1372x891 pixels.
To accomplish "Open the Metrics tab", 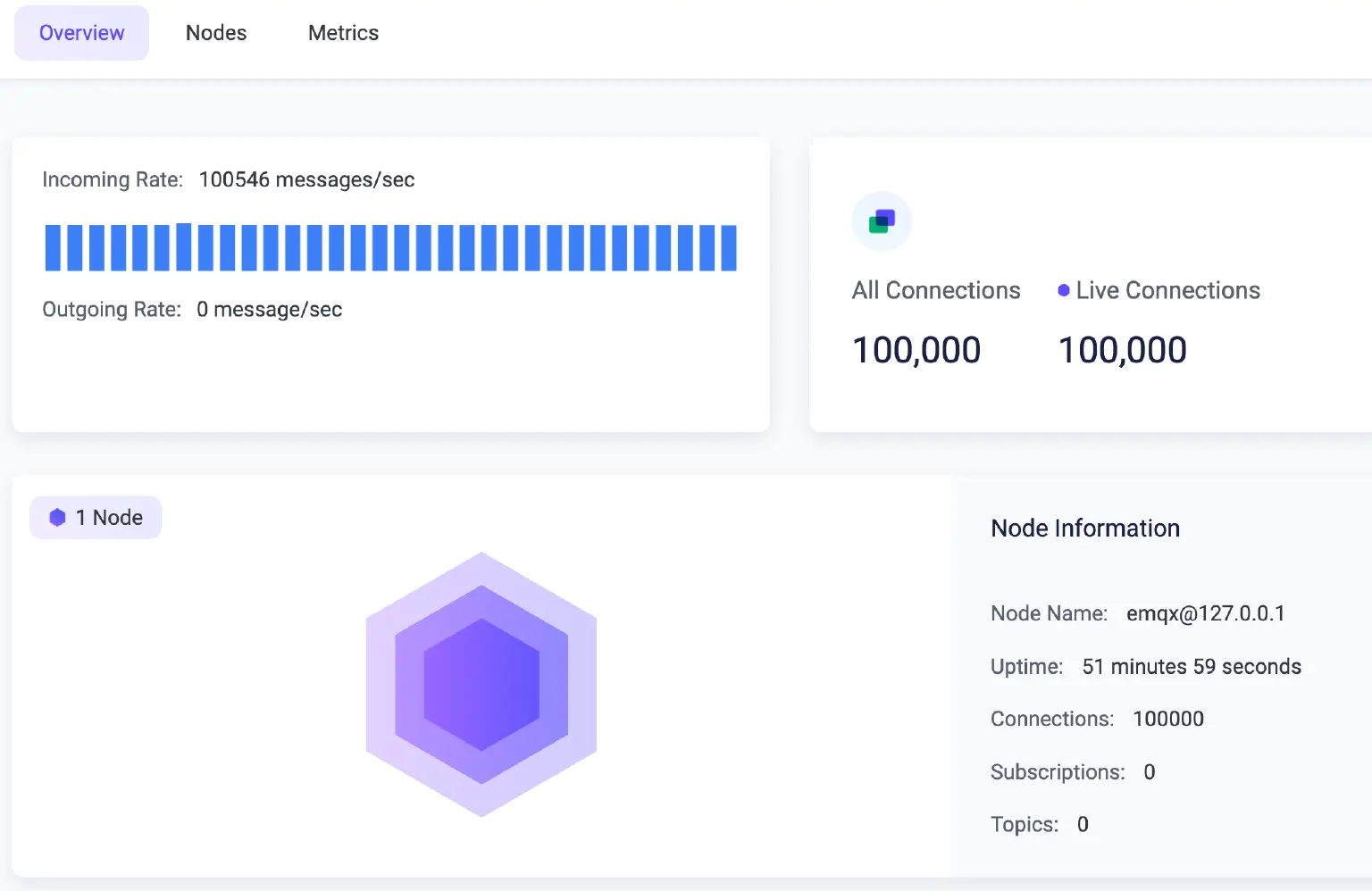I will coord(343,32).
